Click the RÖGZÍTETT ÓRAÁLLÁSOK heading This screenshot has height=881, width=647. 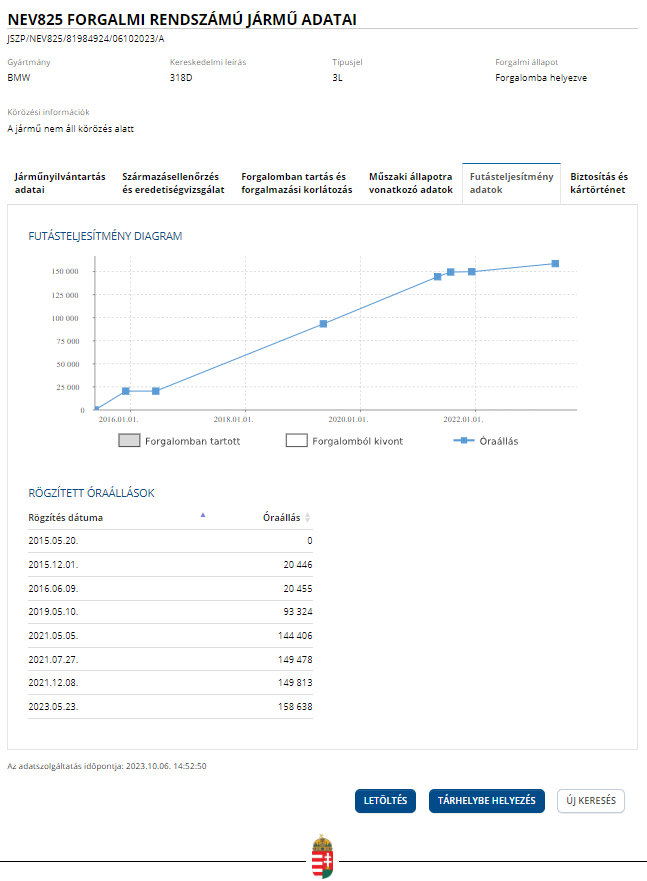coord(92,493)
